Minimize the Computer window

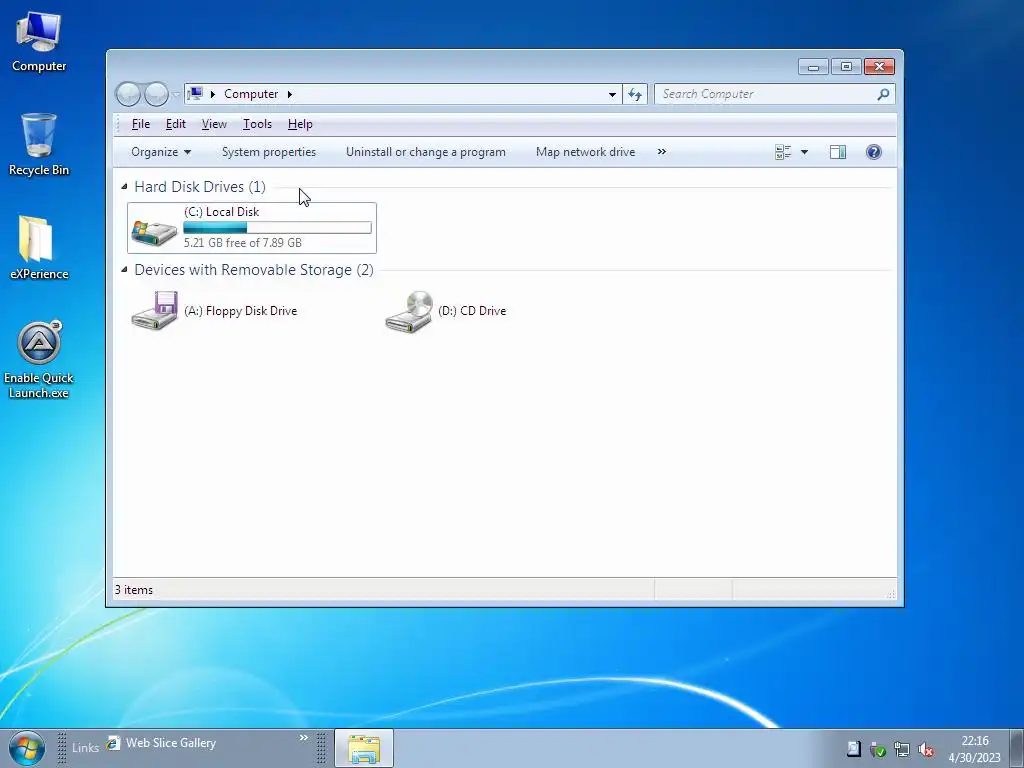pos(813,67)
